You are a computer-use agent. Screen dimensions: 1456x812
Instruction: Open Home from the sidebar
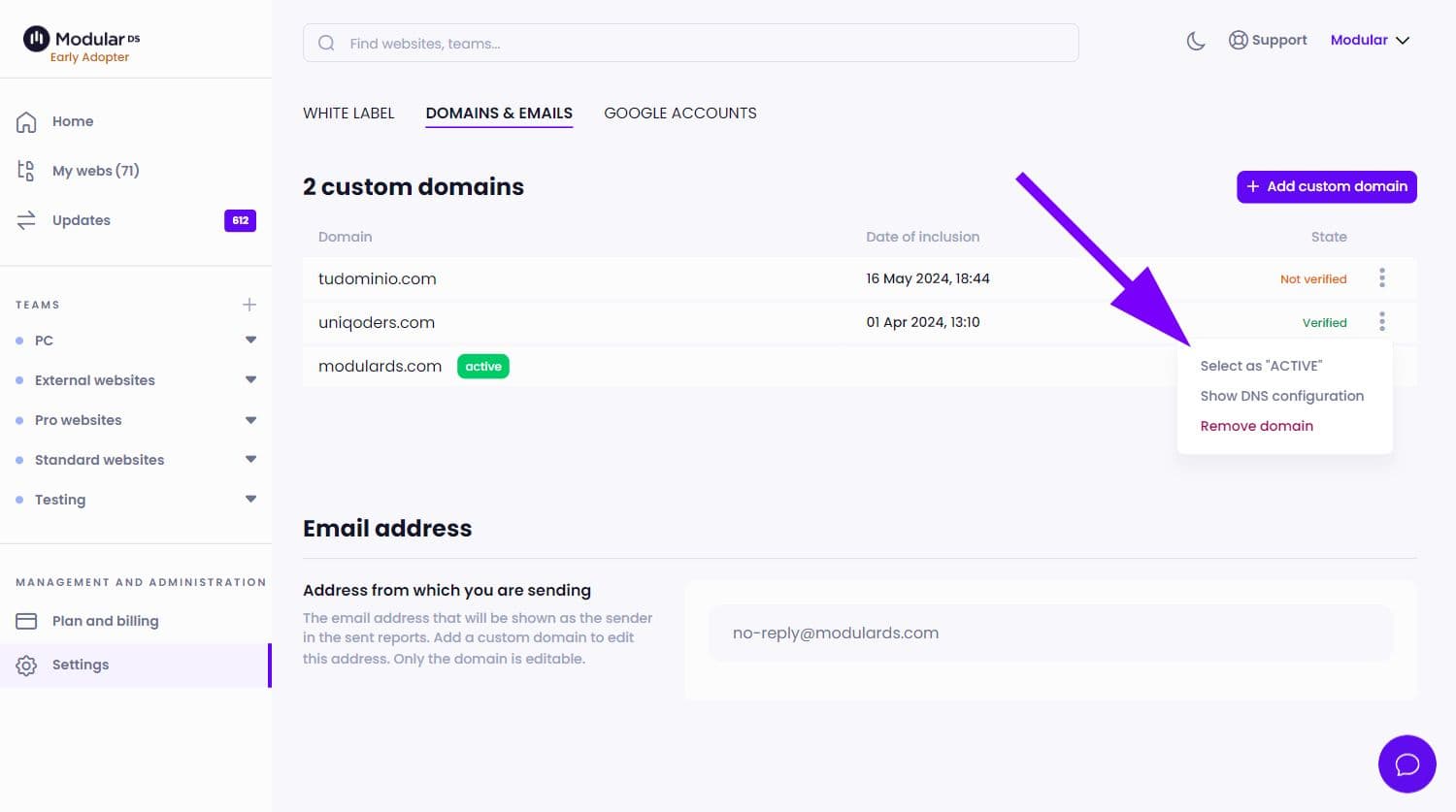(x=73, y=121)
